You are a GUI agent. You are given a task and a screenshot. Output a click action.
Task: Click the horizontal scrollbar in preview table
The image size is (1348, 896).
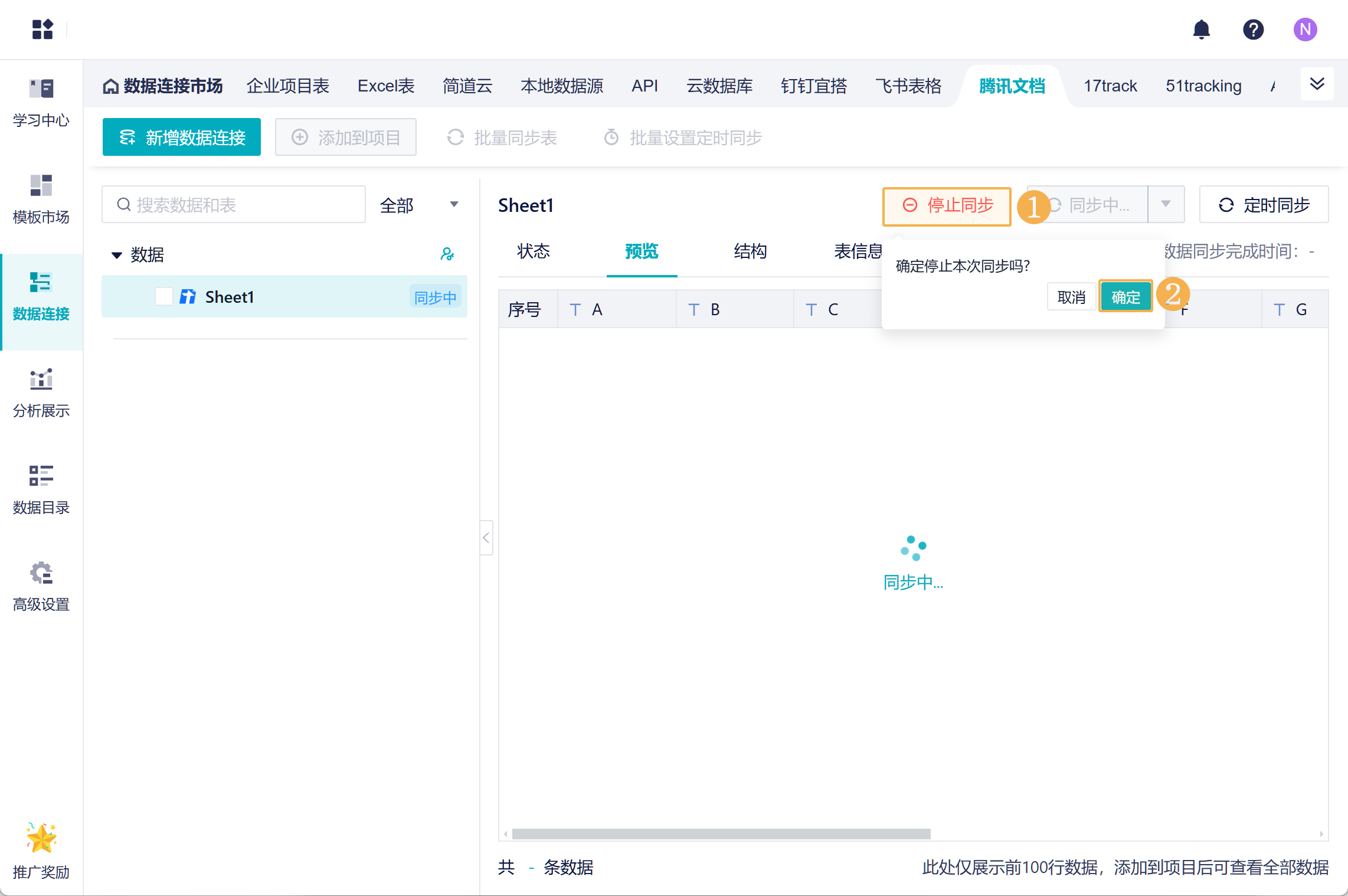click(721, 833)
